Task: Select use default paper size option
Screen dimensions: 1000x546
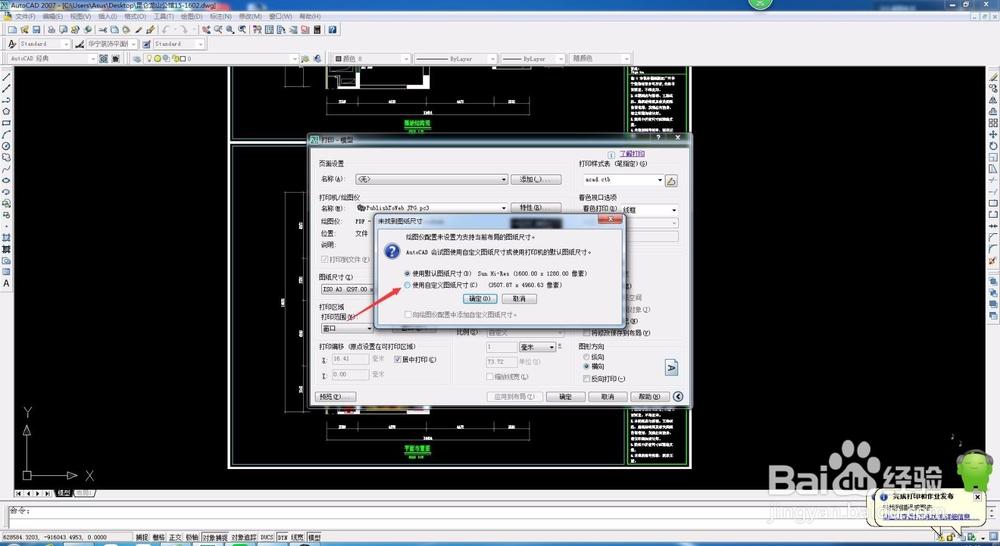Action: point(408,273)
